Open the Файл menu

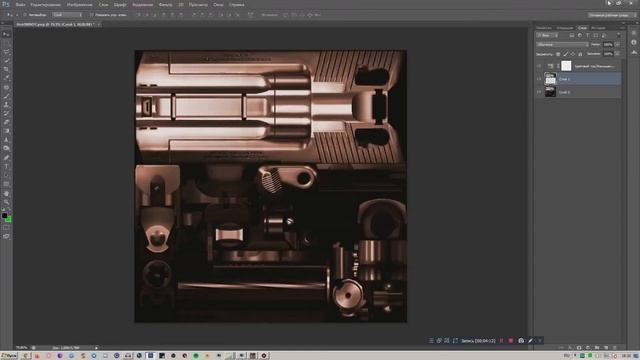tap(20, 5)
